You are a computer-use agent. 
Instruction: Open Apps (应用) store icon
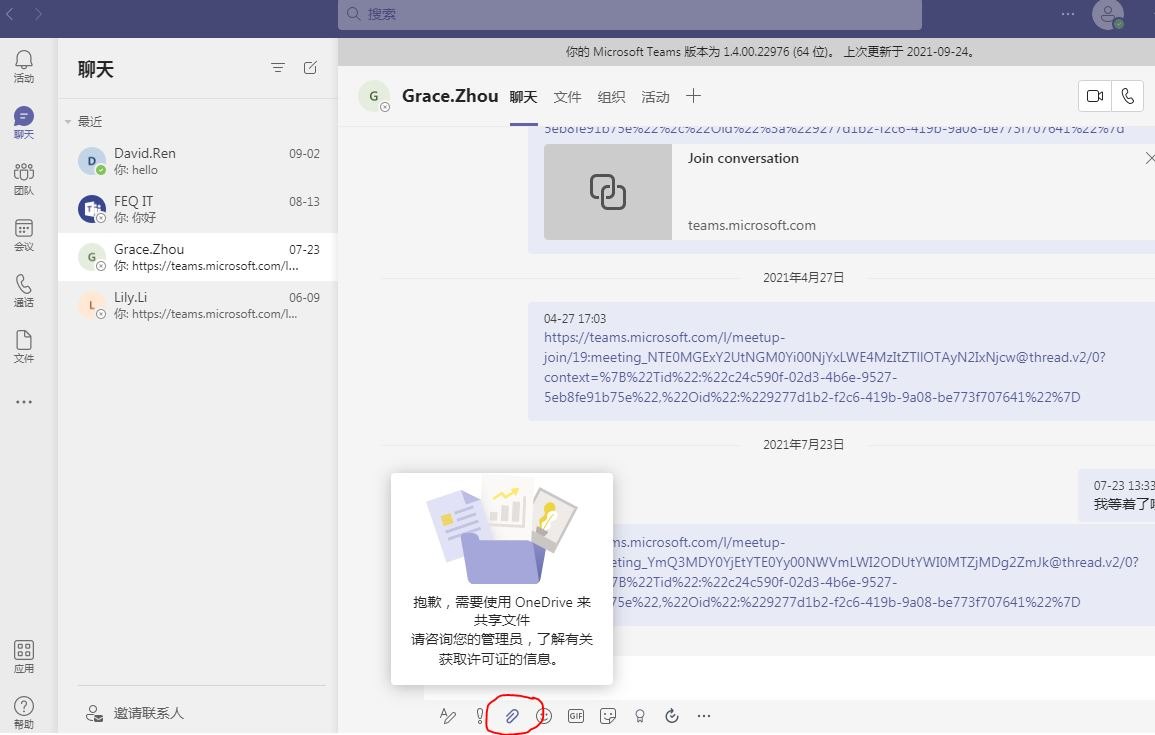(24, 657)
